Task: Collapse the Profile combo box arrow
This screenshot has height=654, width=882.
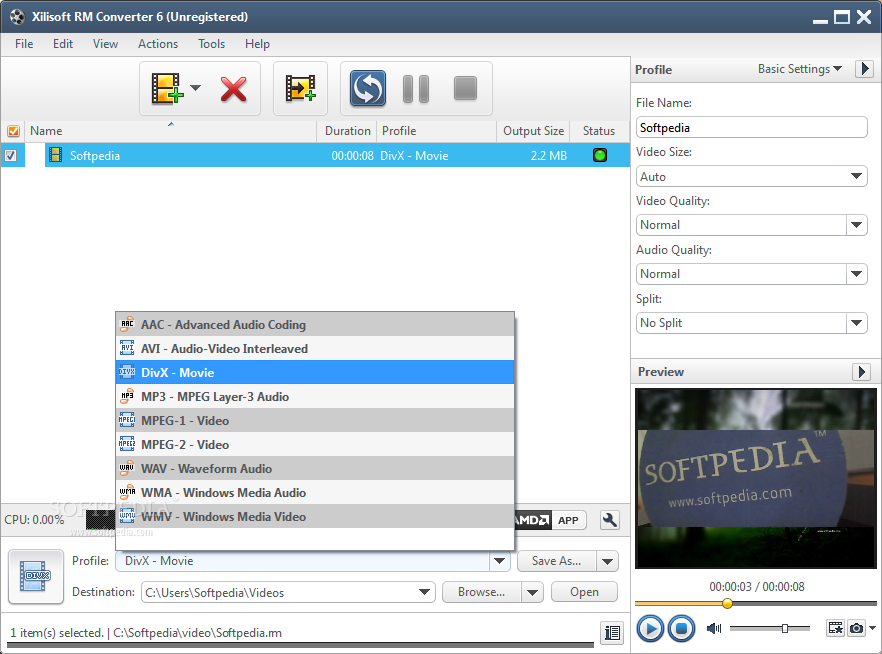Action: point(499,561)
